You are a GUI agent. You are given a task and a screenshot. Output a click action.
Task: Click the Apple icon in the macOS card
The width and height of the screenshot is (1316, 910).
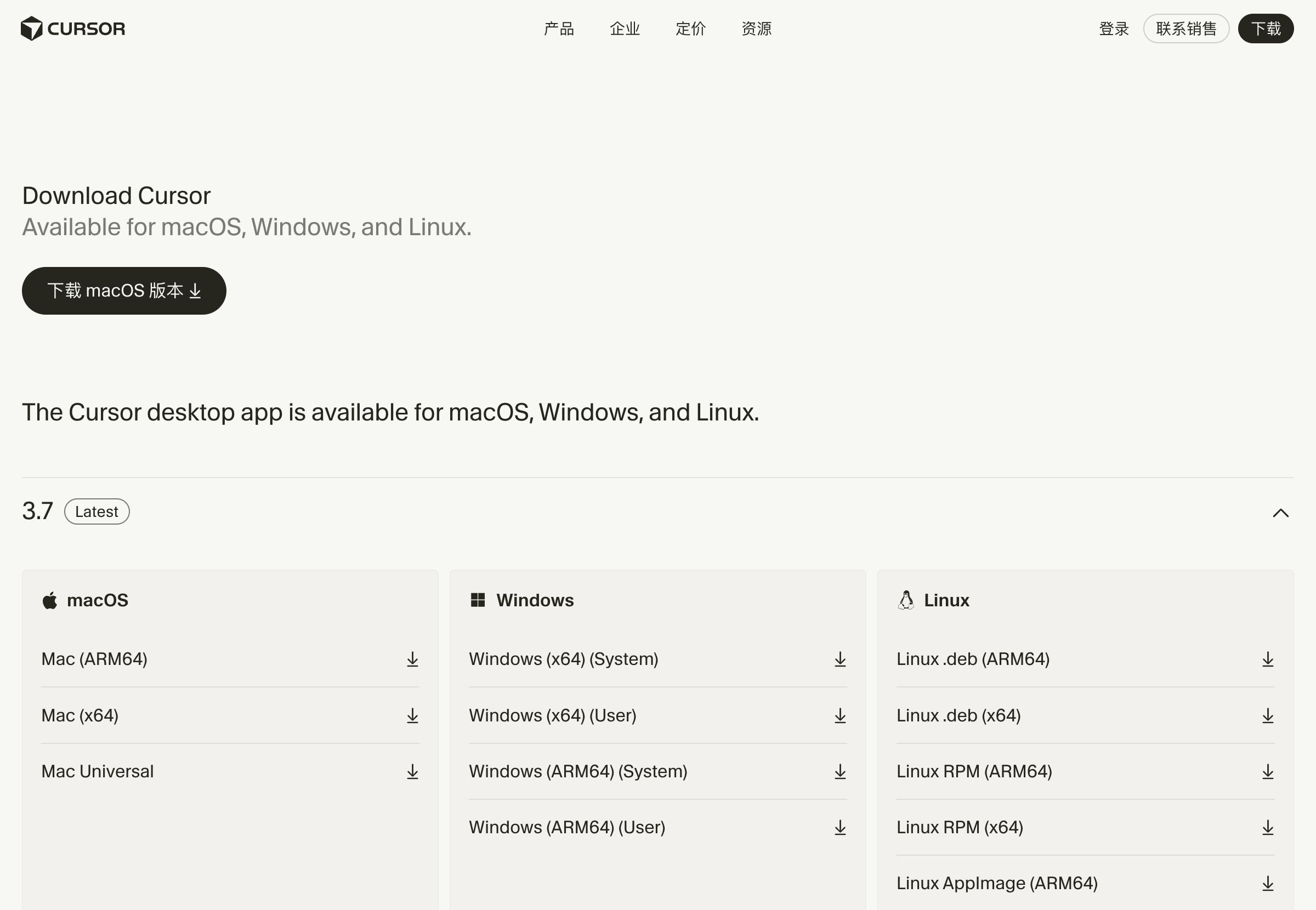pyautogui.click(x=50, y=600)
